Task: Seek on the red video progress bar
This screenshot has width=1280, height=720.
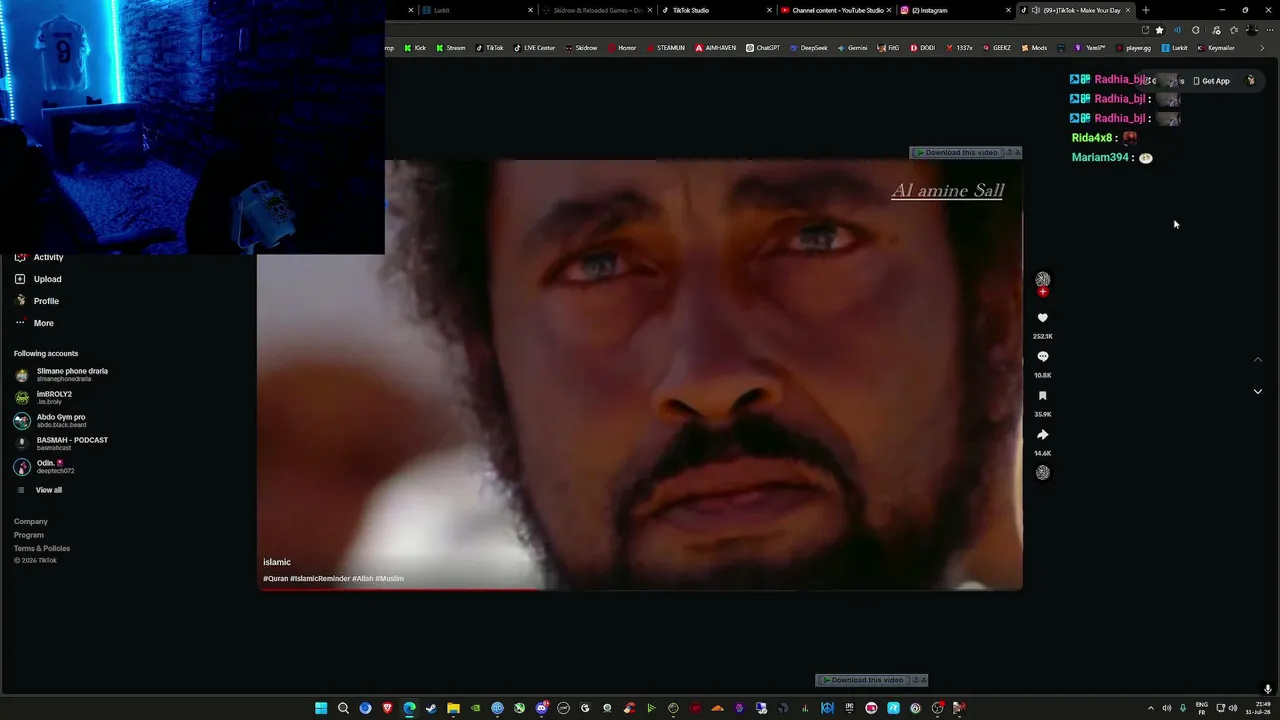Action: tap(640, 589)
